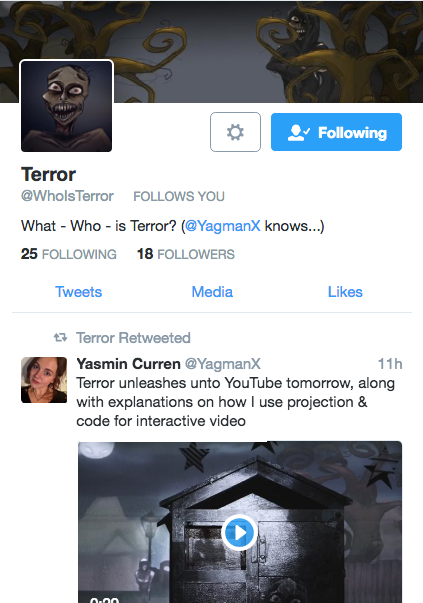This screenshot has width=423, height=603.
Task: Click the tweet text about YouTube
Action: tap(235, 402)
